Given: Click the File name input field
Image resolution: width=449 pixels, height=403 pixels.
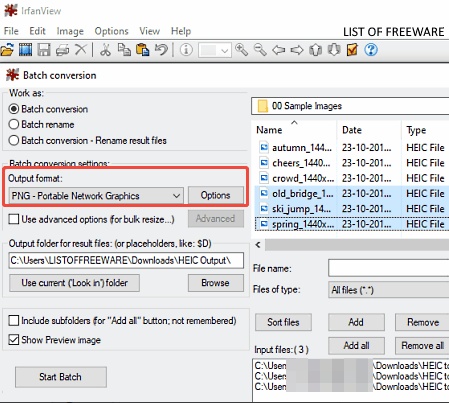Looking at the screenshot, I should click(x=389, y=268).
